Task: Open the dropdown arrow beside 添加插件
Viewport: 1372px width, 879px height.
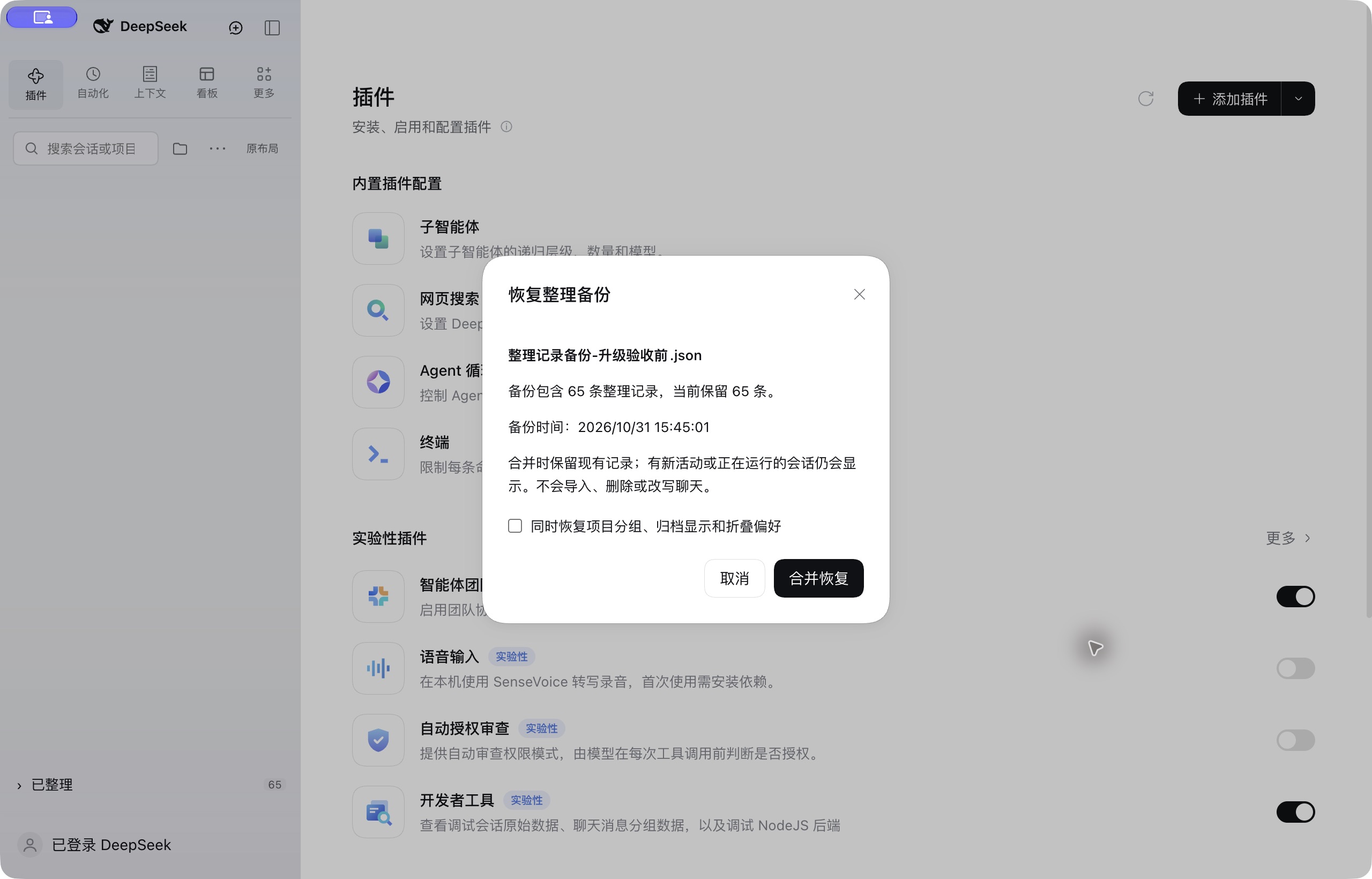Action: (x=1299, y=99)
